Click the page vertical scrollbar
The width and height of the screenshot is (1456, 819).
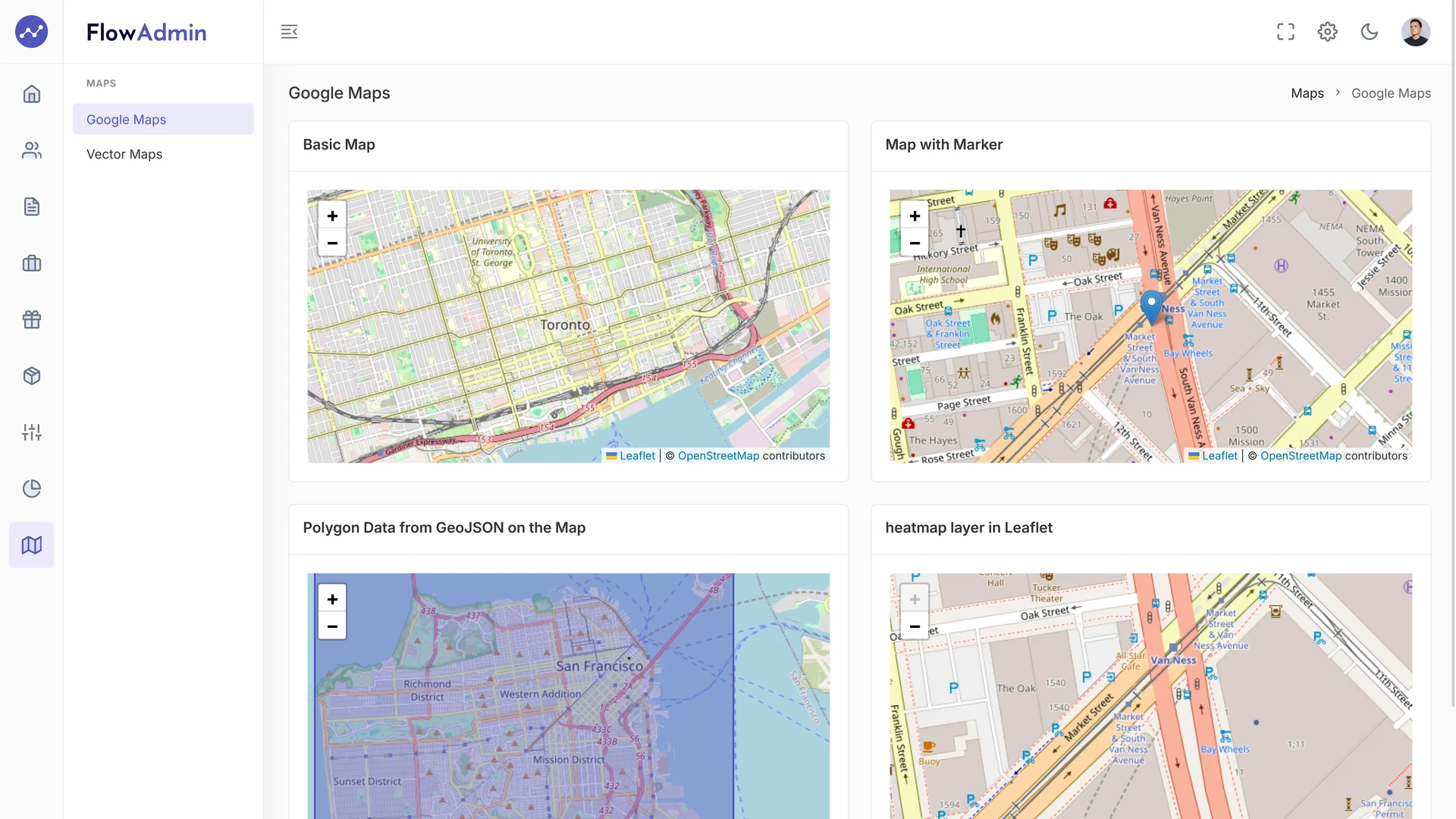point(1452,354)
